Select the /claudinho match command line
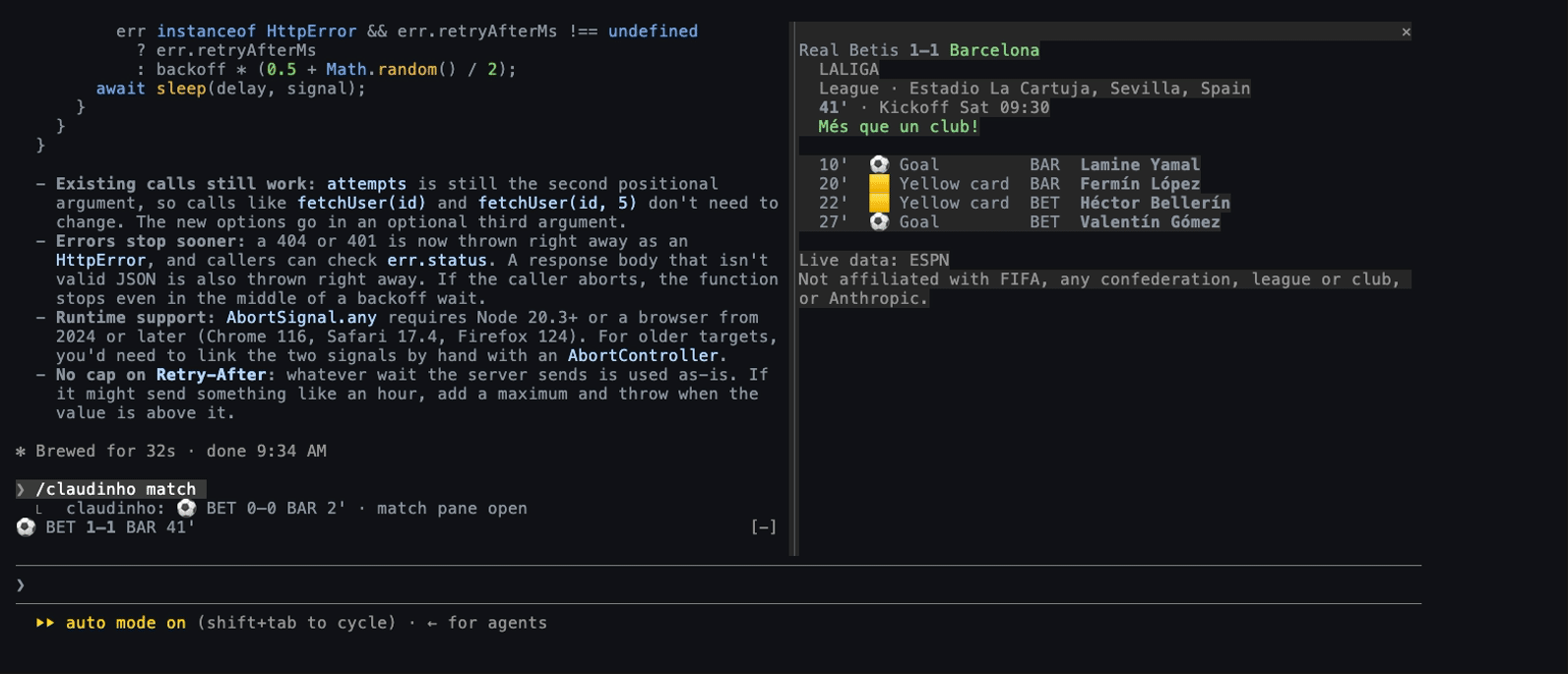1568x674 pixels. click(x=111, y=489)
